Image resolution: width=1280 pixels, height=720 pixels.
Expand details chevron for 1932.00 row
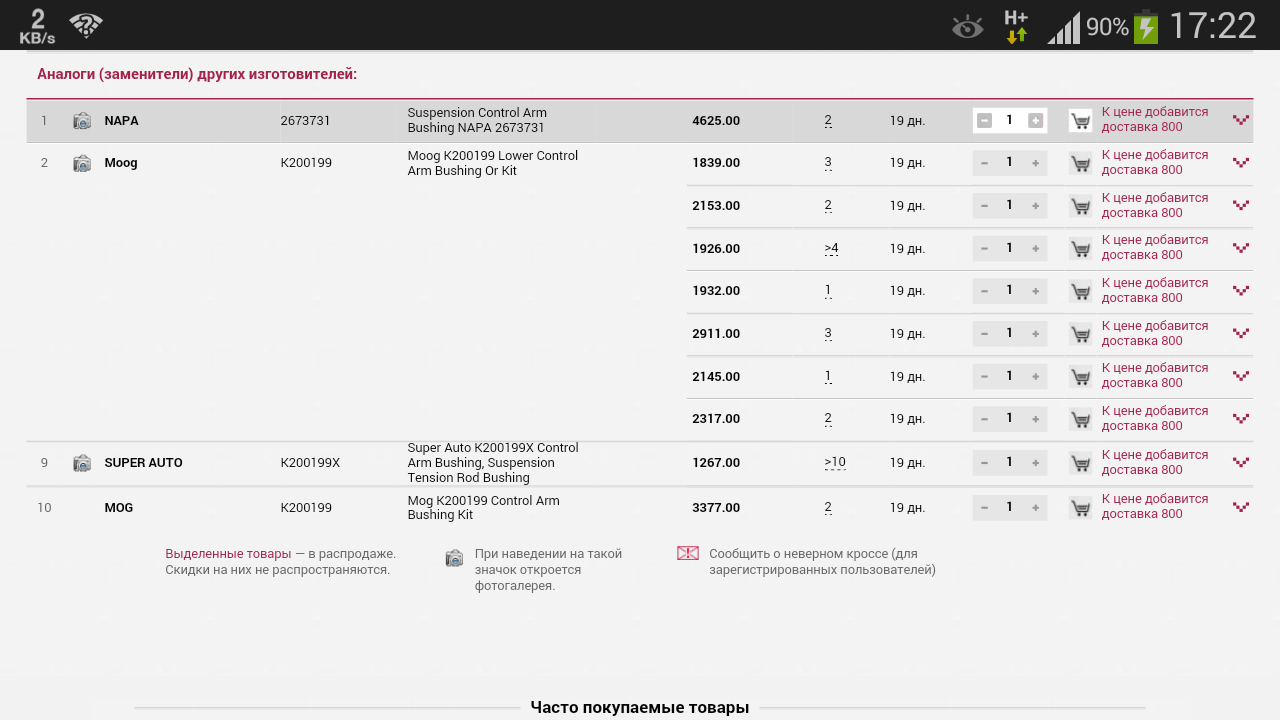(x=1241, y=290)
